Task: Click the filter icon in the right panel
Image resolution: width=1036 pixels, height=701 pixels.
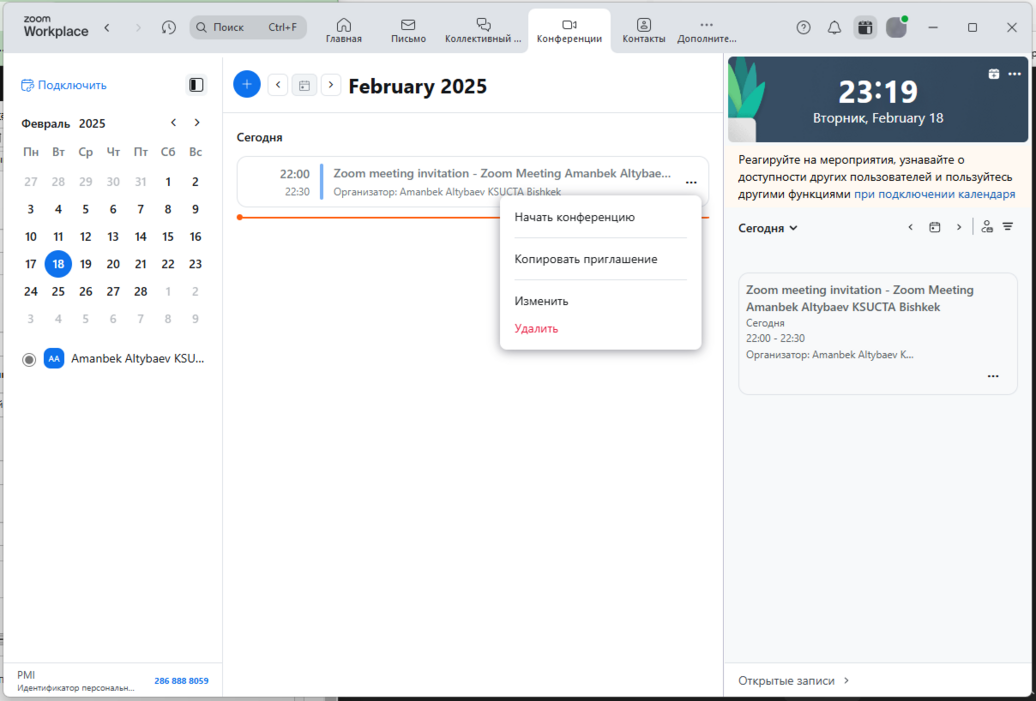Action: 1008,227
